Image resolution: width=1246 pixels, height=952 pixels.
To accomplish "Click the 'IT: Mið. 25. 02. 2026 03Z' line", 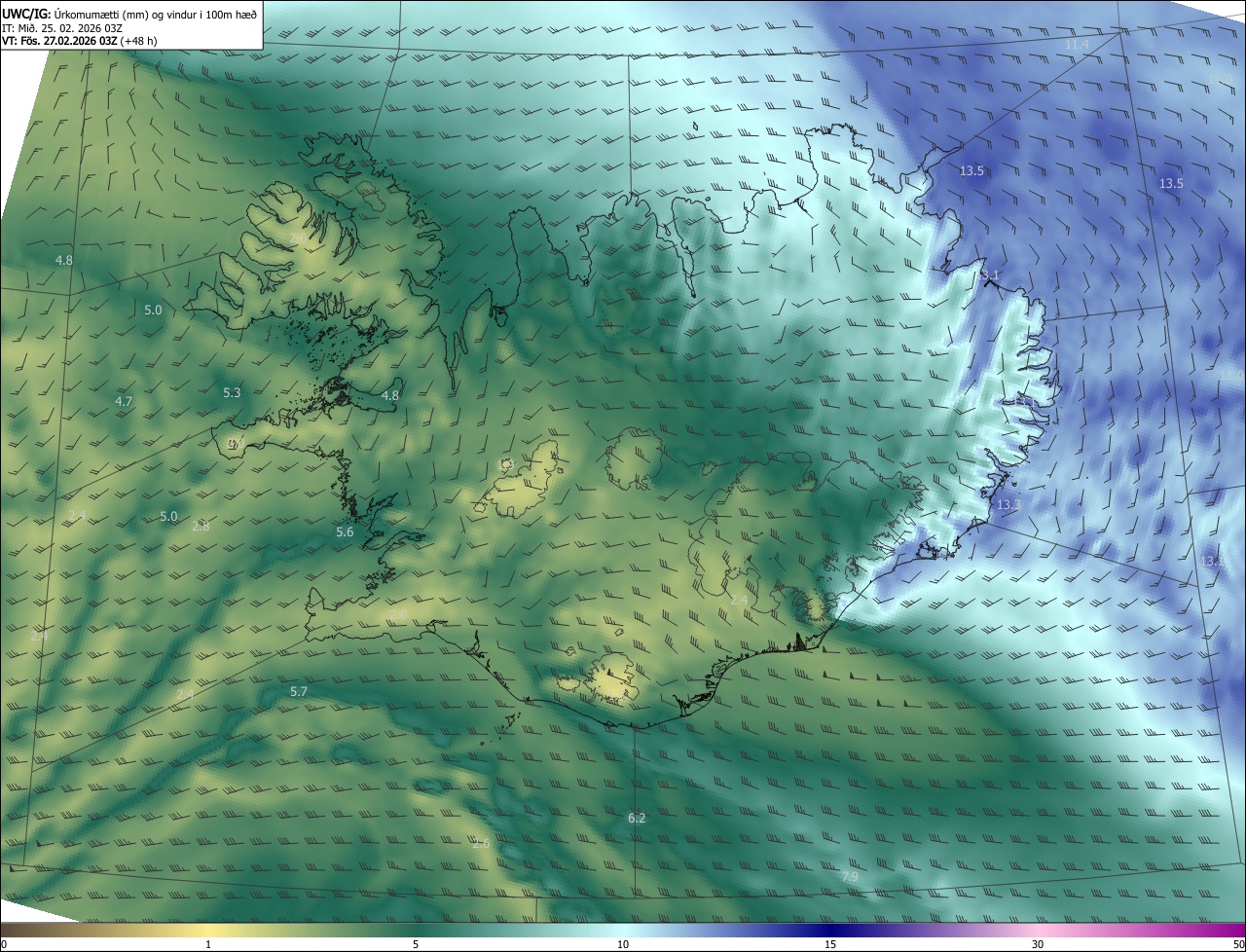I will pos(61,27).
